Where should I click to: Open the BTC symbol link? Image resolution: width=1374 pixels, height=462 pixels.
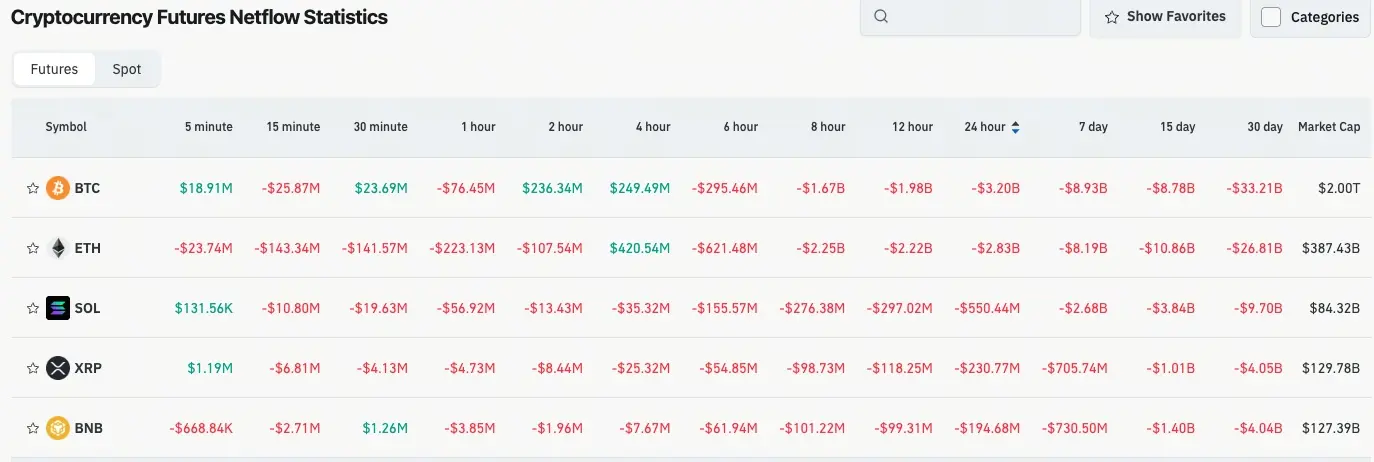[x=87, y=188]
